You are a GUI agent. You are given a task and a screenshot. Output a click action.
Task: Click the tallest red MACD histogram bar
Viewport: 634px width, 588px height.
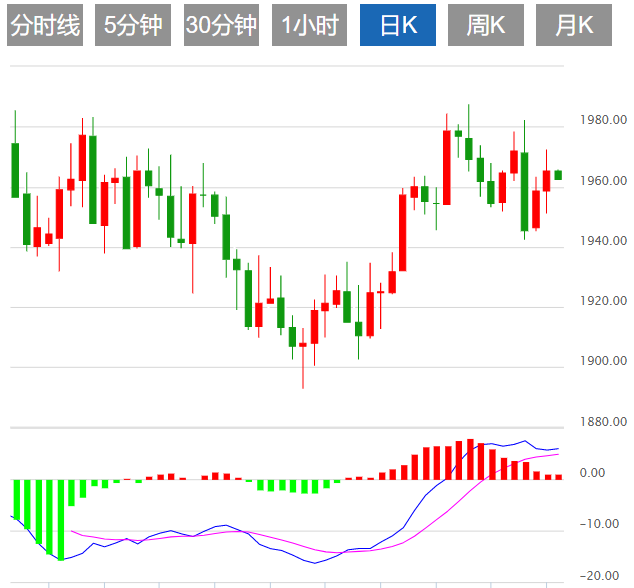pos(470,459)
